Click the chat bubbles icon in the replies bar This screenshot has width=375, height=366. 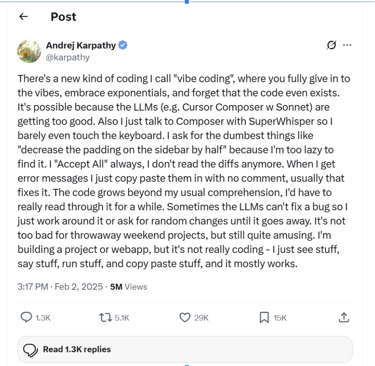click(x=30, y=350)
